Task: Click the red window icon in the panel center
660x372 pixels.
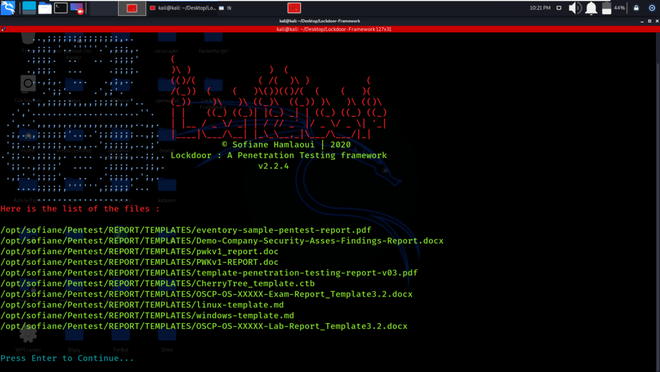Action: (x=294, y=8)
